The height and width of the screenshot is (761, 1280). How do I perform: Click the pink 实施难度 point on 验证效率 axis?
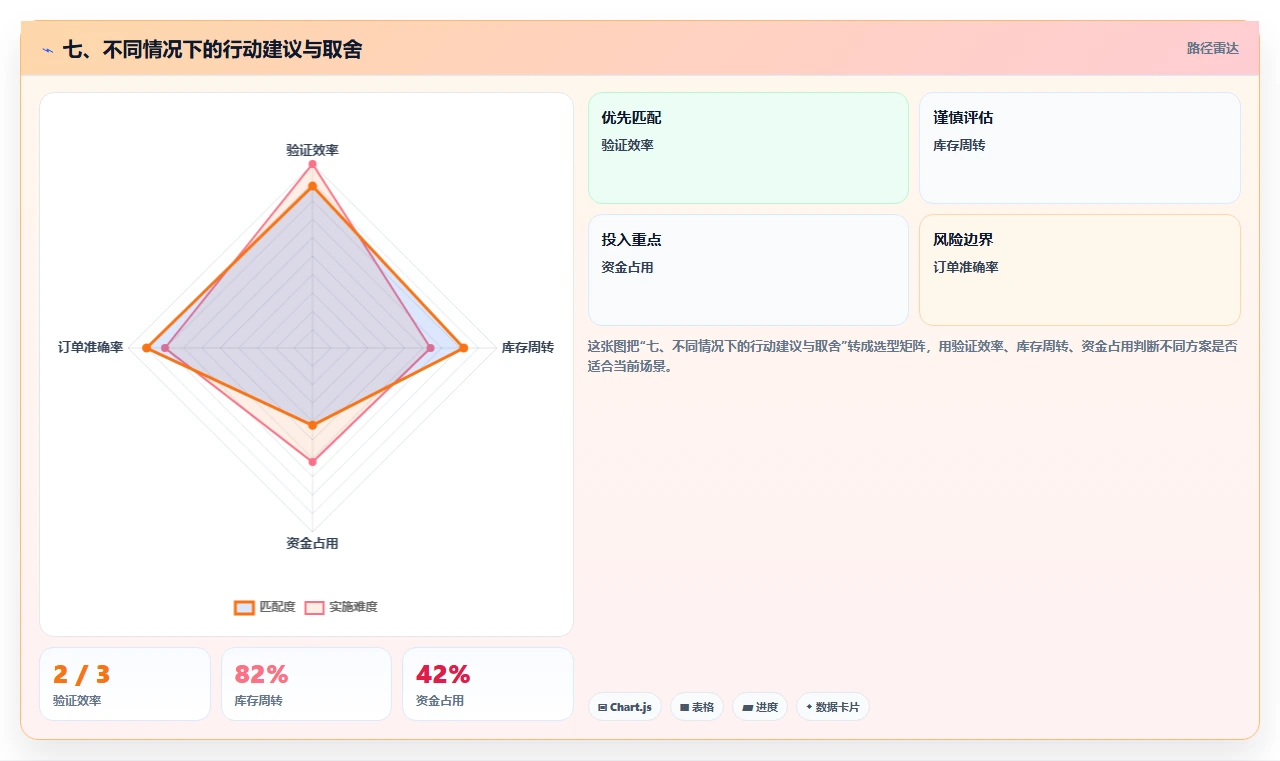(x=312, y=163)
